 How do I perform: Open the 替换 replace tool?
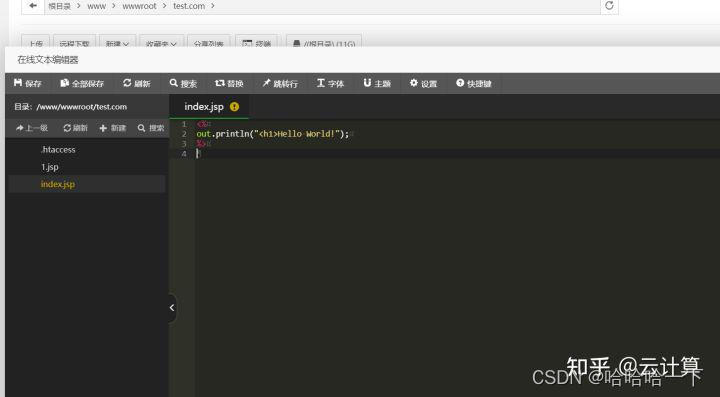pyautogui.click(x=229, y=83)
